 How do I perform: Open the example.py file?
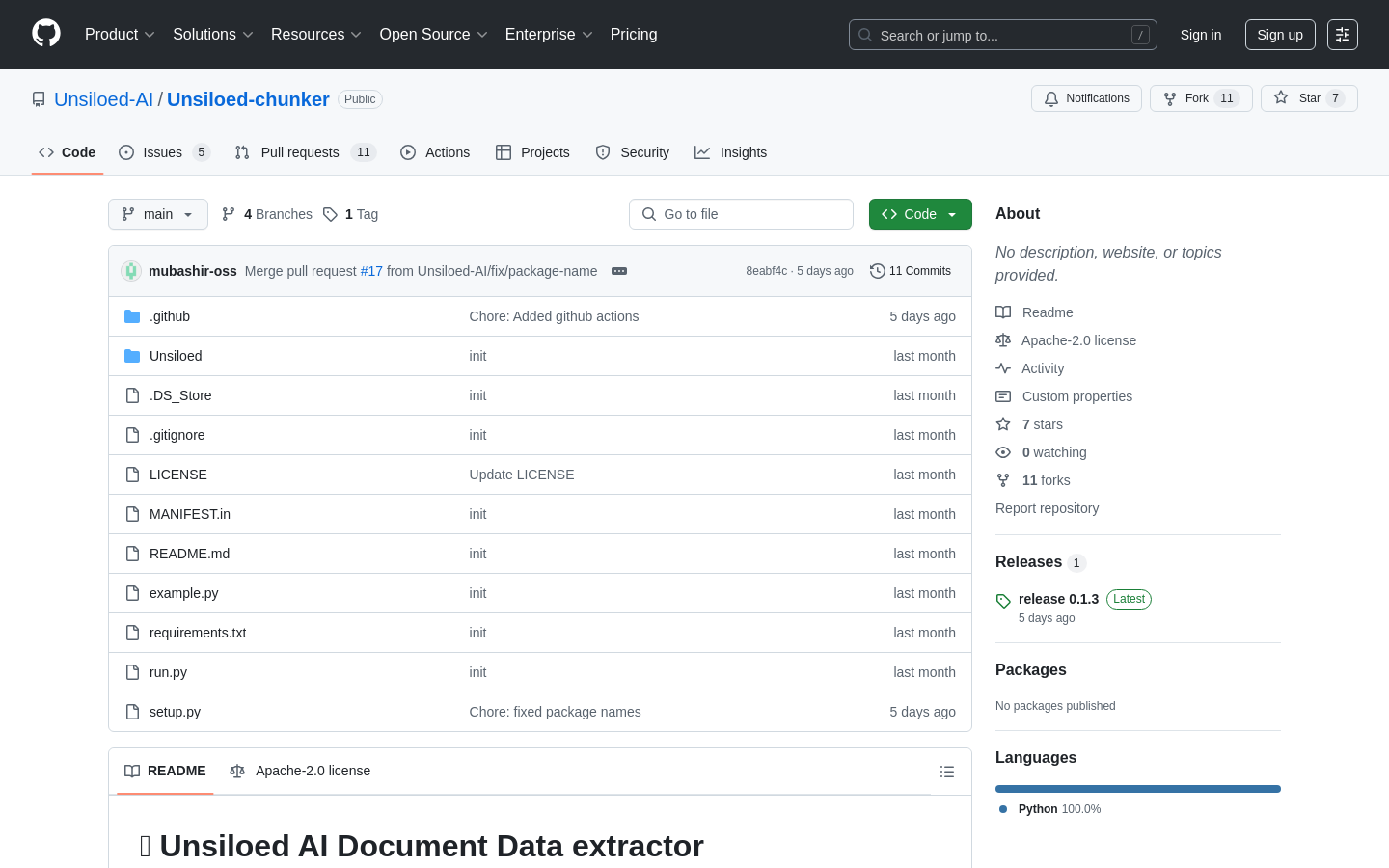point(184,593)
